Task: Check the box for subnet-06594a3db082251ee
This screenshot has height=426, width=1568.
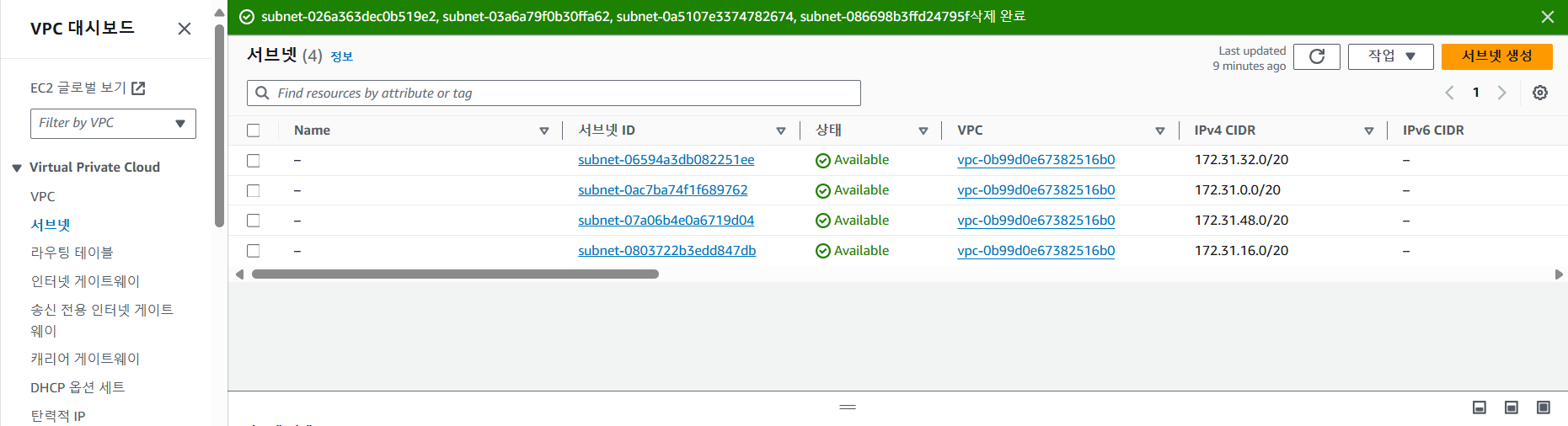Action: pos(254,160)
